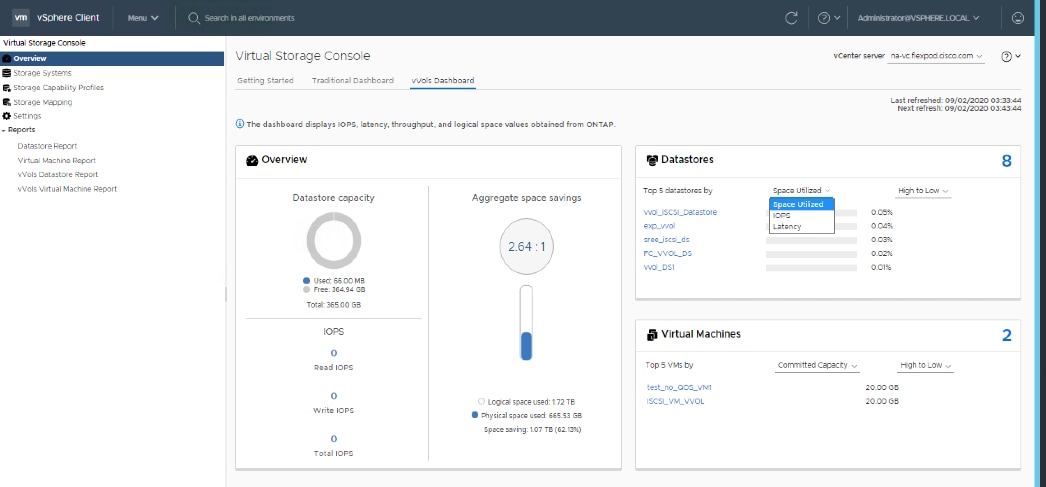Image resolution: width=1046 pixels, height=487 pixels.
Task: Open the FC_VVOL_DS datastore link
Action: pos(666,254)
